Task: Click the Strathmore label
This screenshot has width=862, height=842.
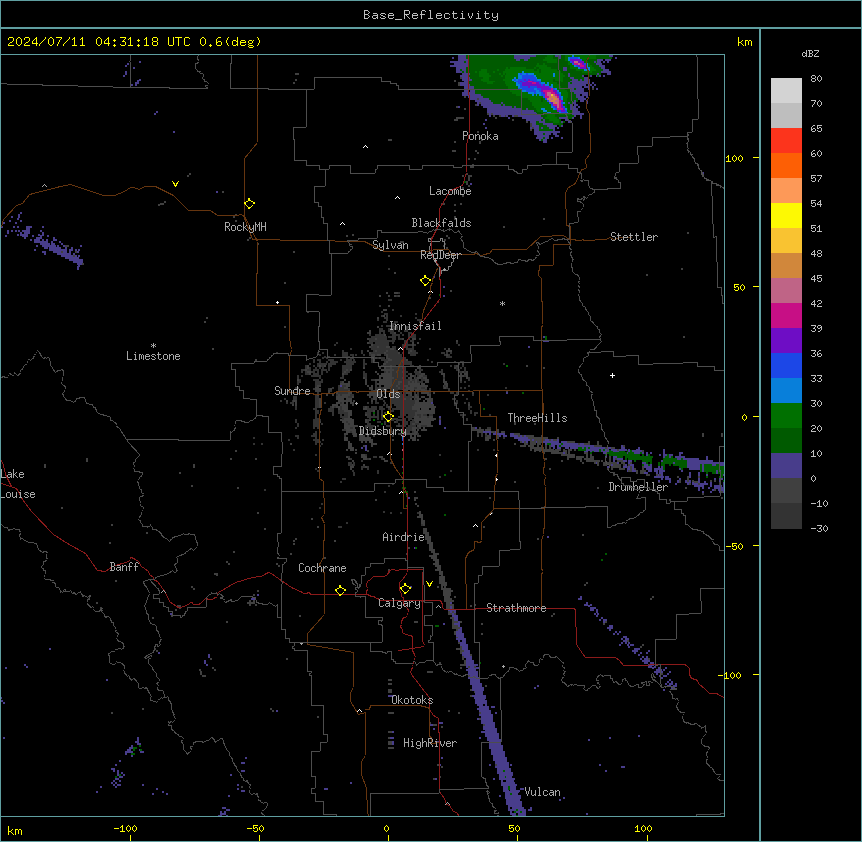Action: (516, 608)
